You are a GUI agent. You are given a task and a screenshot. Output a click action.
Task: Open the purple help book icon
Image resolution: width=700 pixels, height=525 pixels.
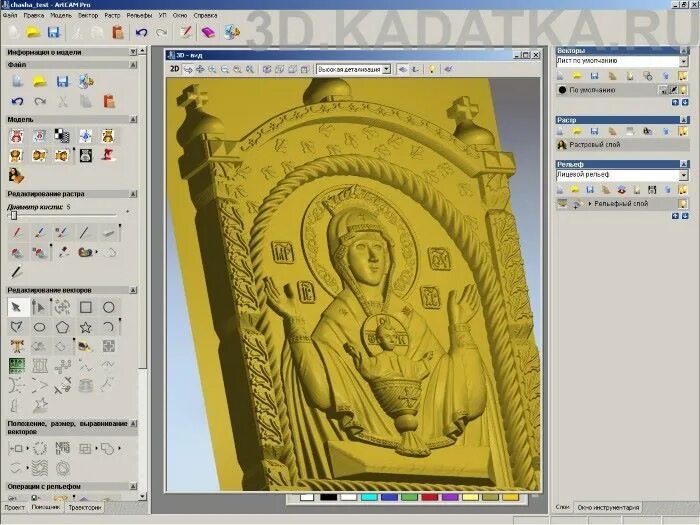pyautogui.click(x=208, y=32)
